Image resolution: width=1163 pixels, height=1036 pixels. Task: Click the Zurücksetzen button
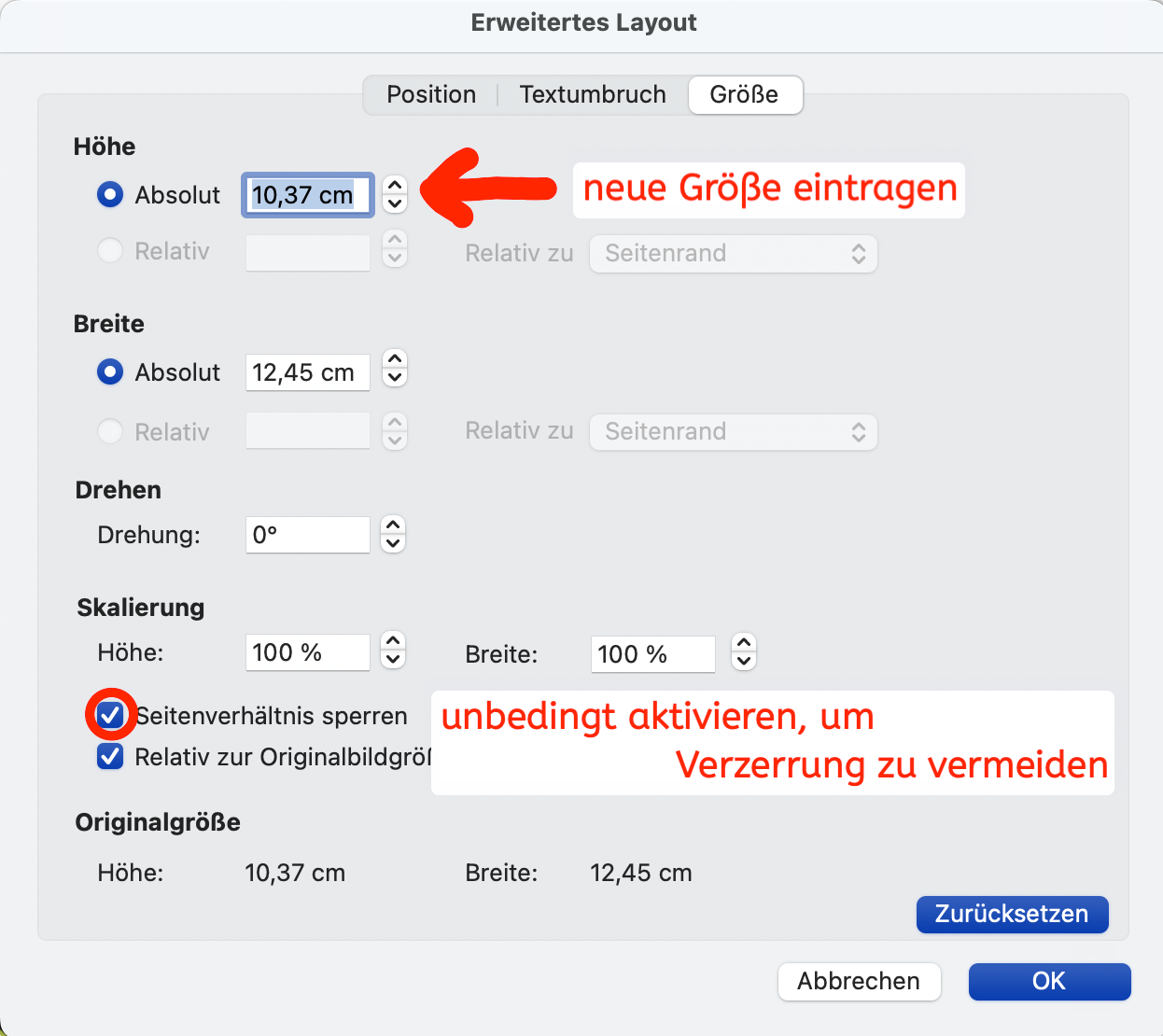(x=1012, y=914)
